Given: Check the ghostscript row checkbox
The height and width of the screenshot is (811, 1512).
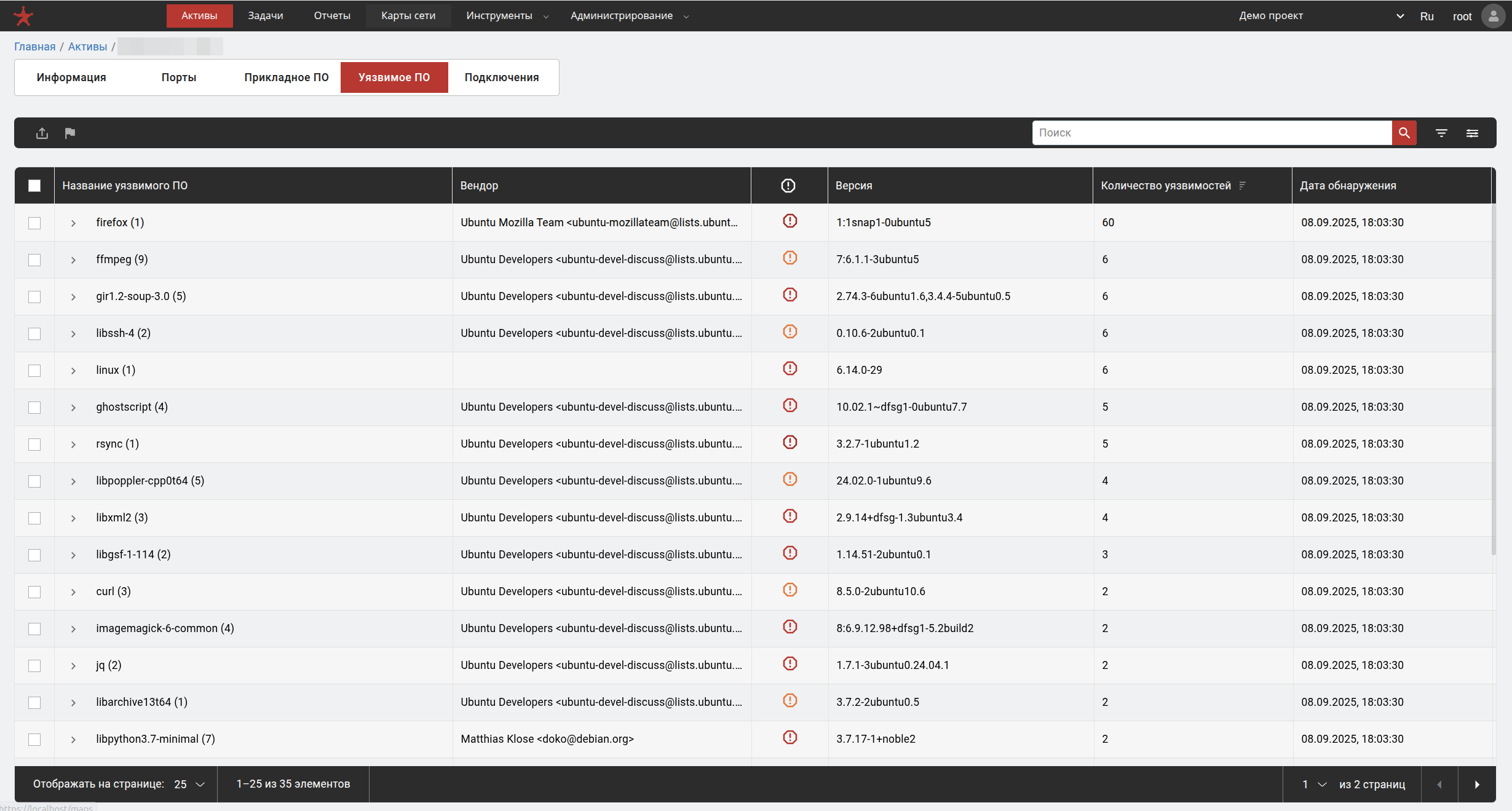Looking at the screenshot, I should click(x=34, y=408).
